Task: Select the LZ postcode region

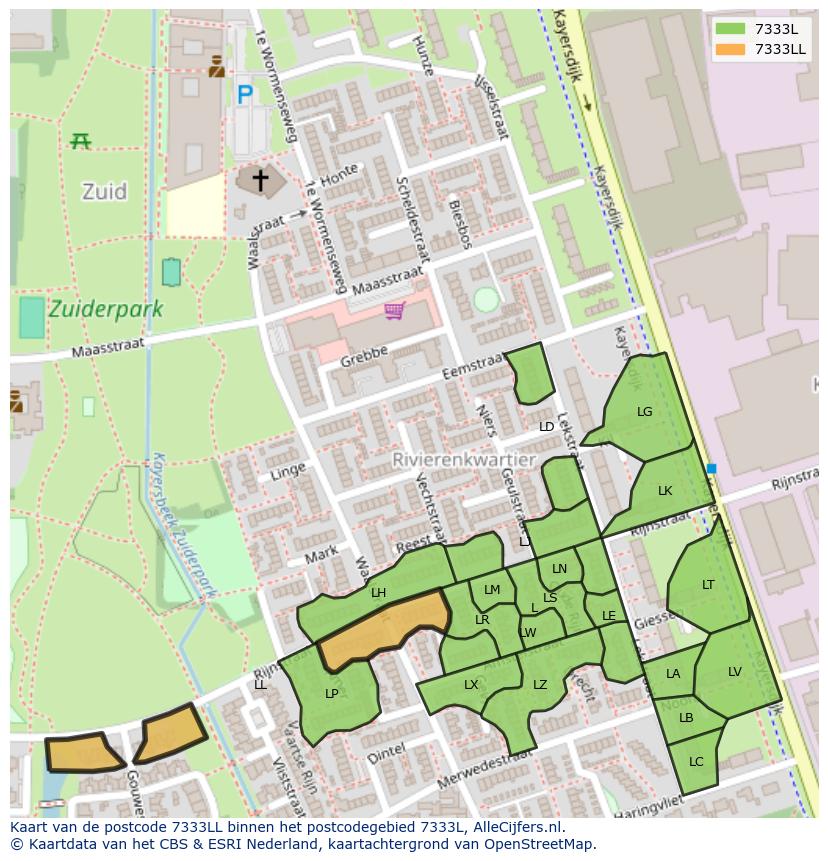Action: coord(540,685)
